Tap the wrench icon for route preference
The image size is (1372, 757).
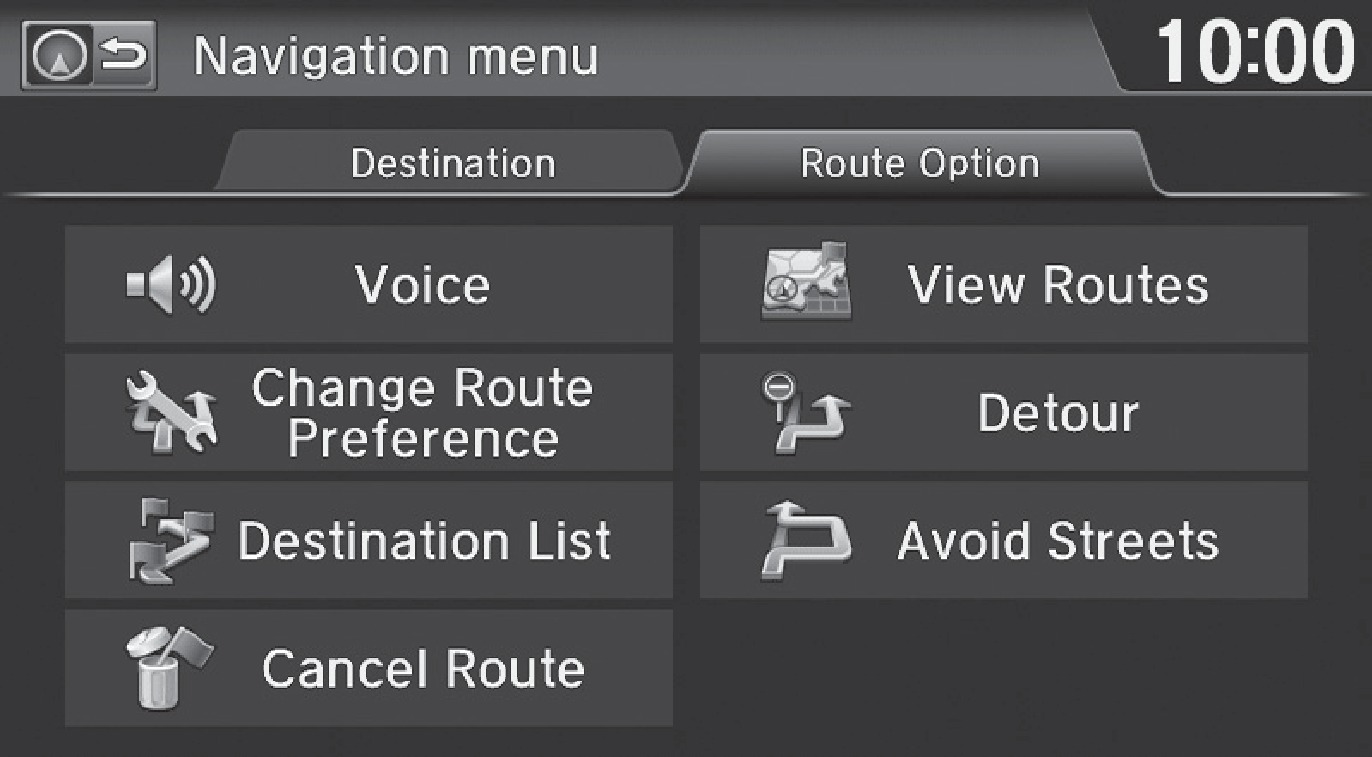click(170, 413)
